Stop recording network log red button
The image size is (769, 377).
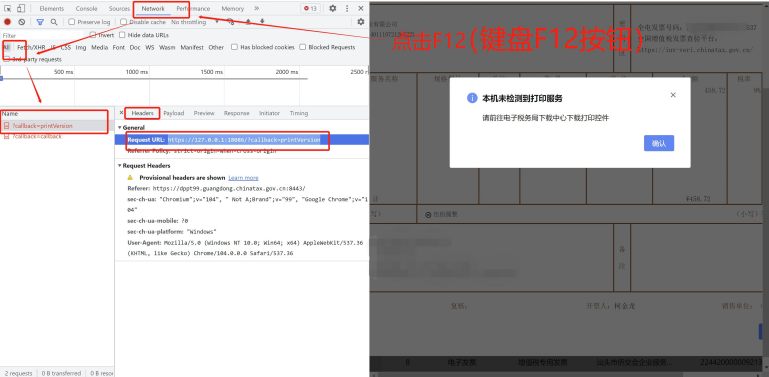coord(7,22)
